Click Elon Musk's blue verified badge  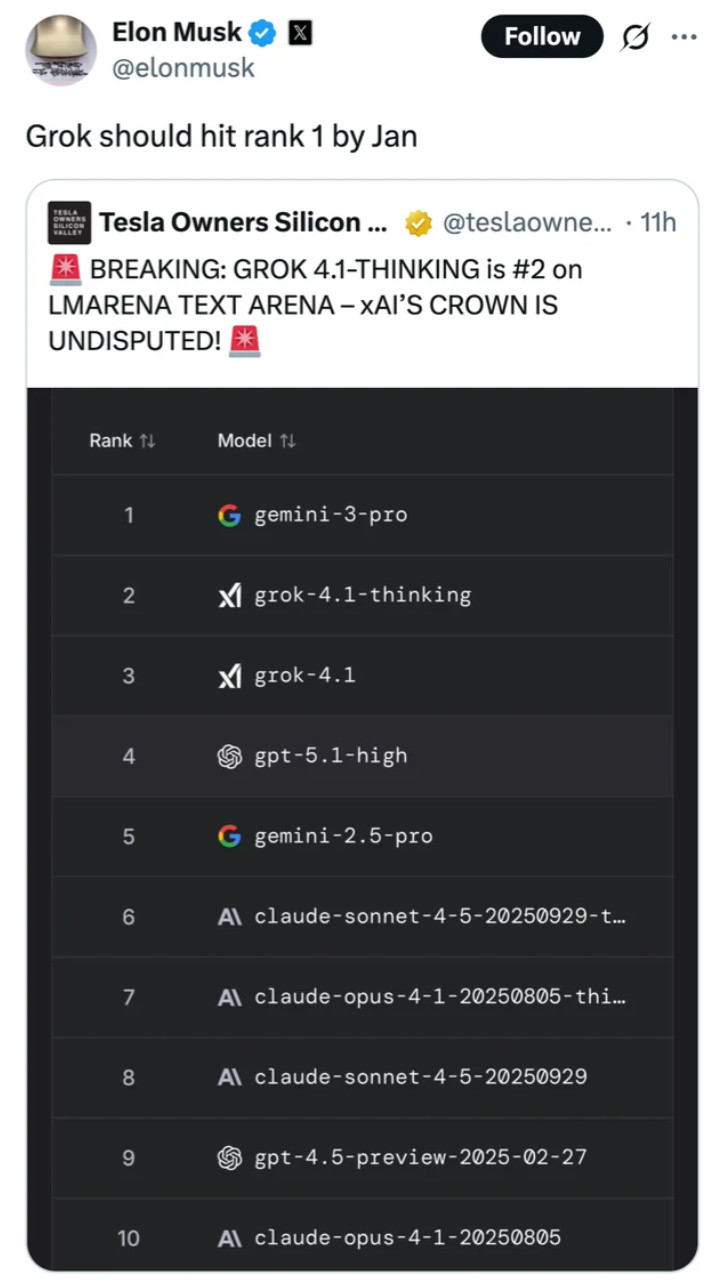point(262,33)
